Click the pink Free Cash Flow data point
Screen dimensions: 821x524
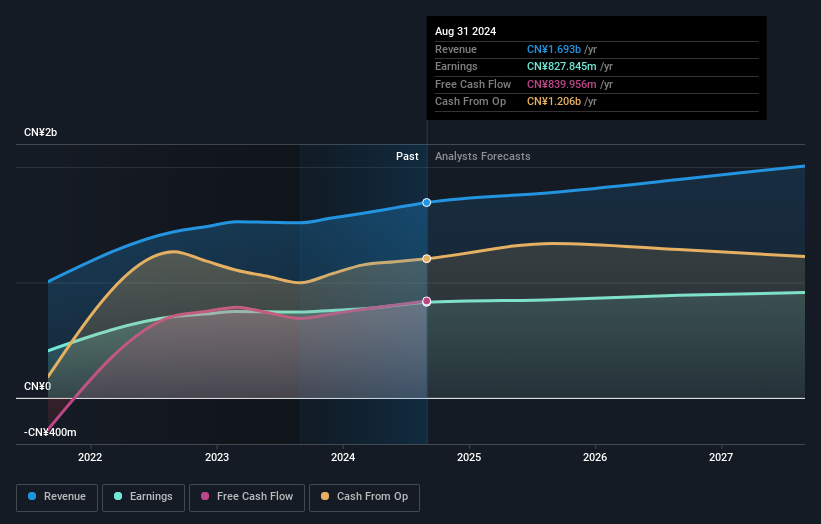[427, 301]
